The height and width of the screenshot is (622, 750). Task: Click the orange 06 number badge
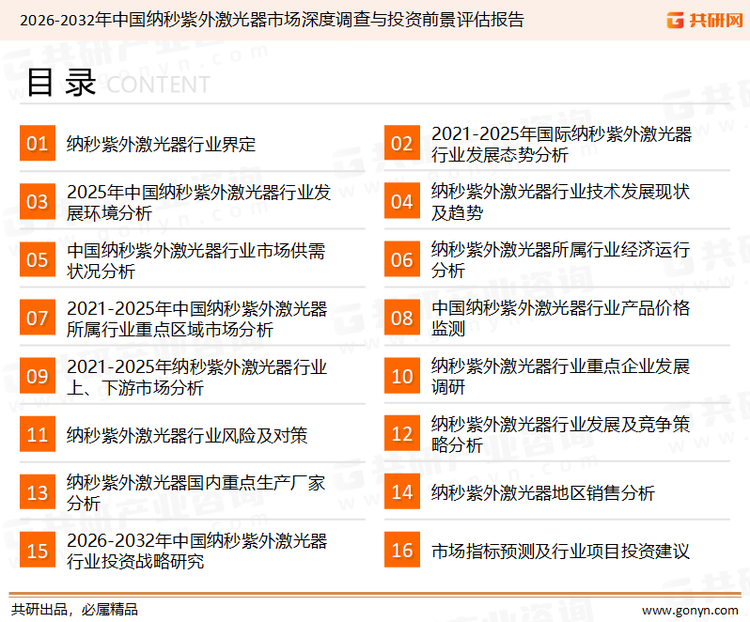pyautogui.click(x=402, y=260)
